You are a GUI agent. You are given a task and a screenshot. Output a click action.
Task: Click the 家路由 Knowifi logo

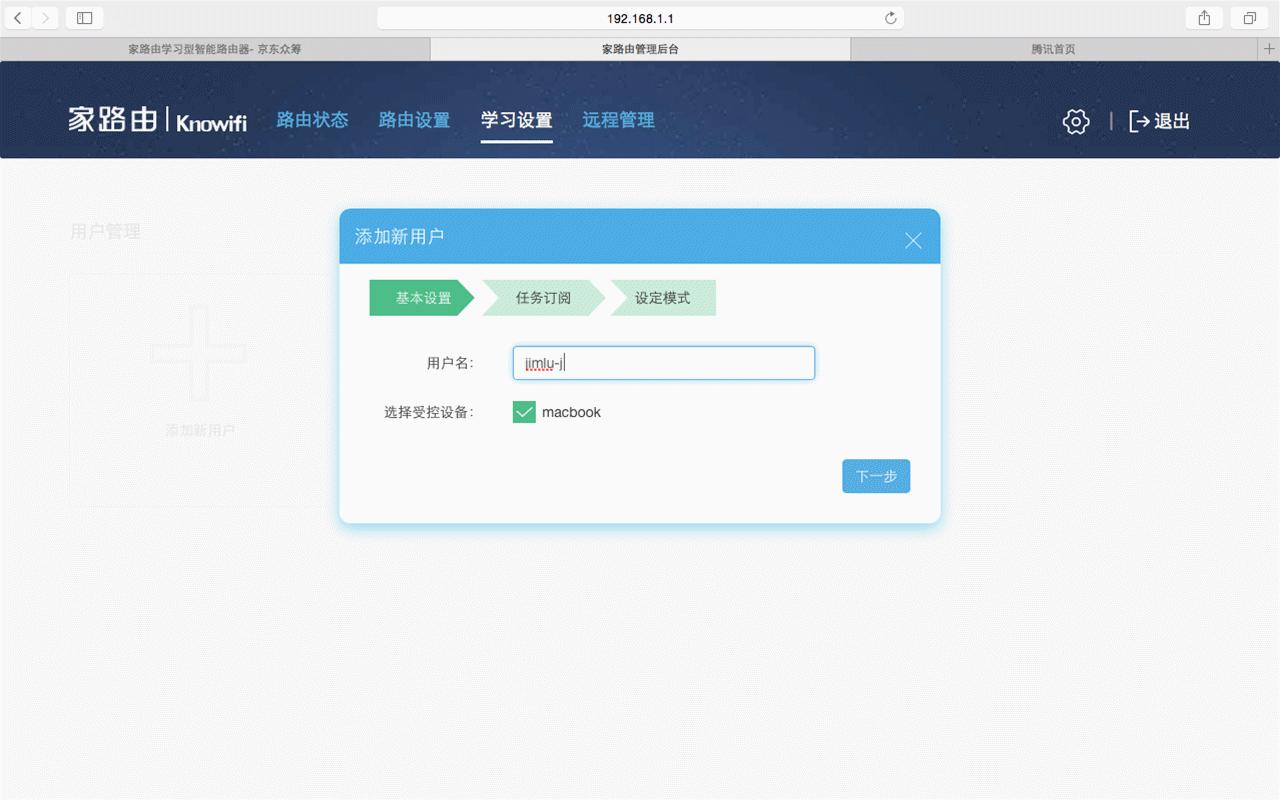coord(157,118)
